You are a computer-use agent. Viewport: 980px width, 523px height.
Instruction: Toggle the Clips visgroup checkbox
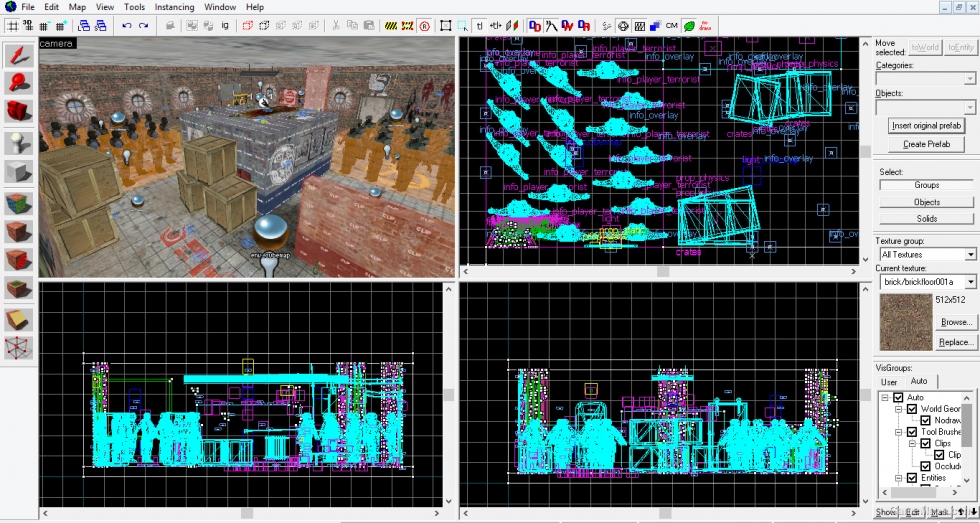coord(926,444)
